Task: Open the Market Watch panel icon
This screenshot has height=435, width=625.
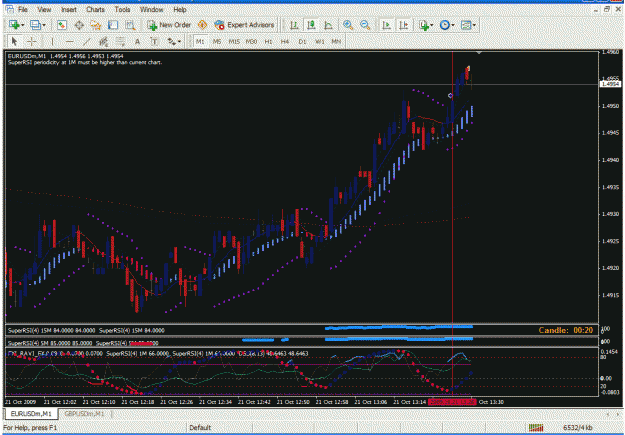Action: point(62,25)
